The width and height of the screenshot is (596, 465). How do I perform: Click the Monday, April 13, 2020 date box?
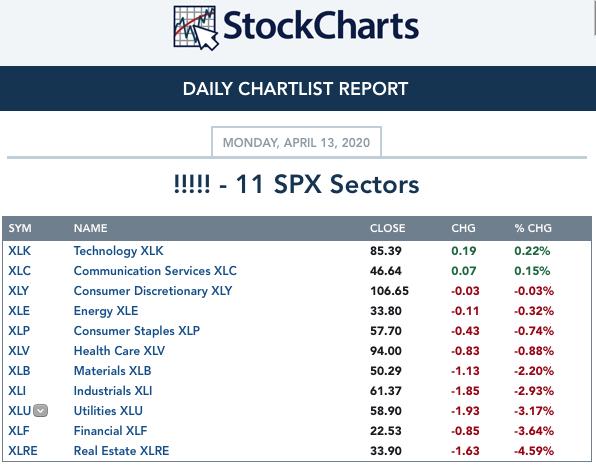[x=296, y=142]
